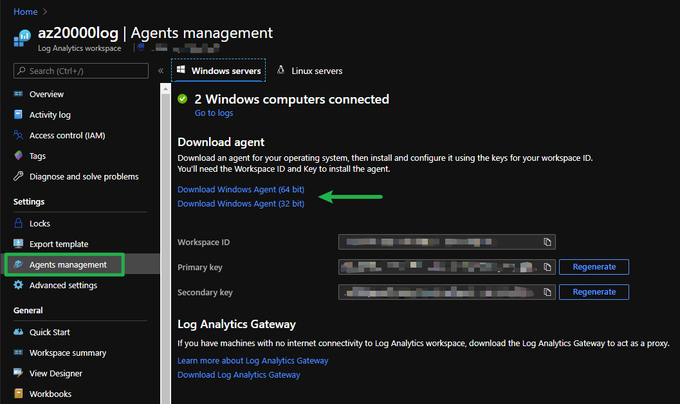Download Log Analytics Gateway

coord(239,375)
